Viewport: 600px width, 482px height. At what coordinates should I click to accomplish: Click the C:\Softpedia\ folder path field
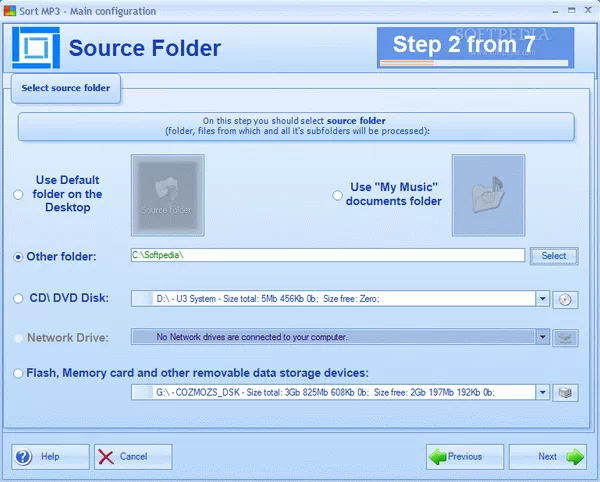(x=328, y=255)
